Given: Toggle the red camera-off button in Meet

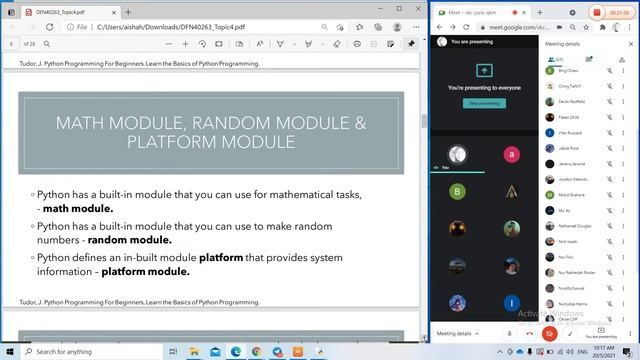Looking at the screenshot, I should click(x=549, y=334).
